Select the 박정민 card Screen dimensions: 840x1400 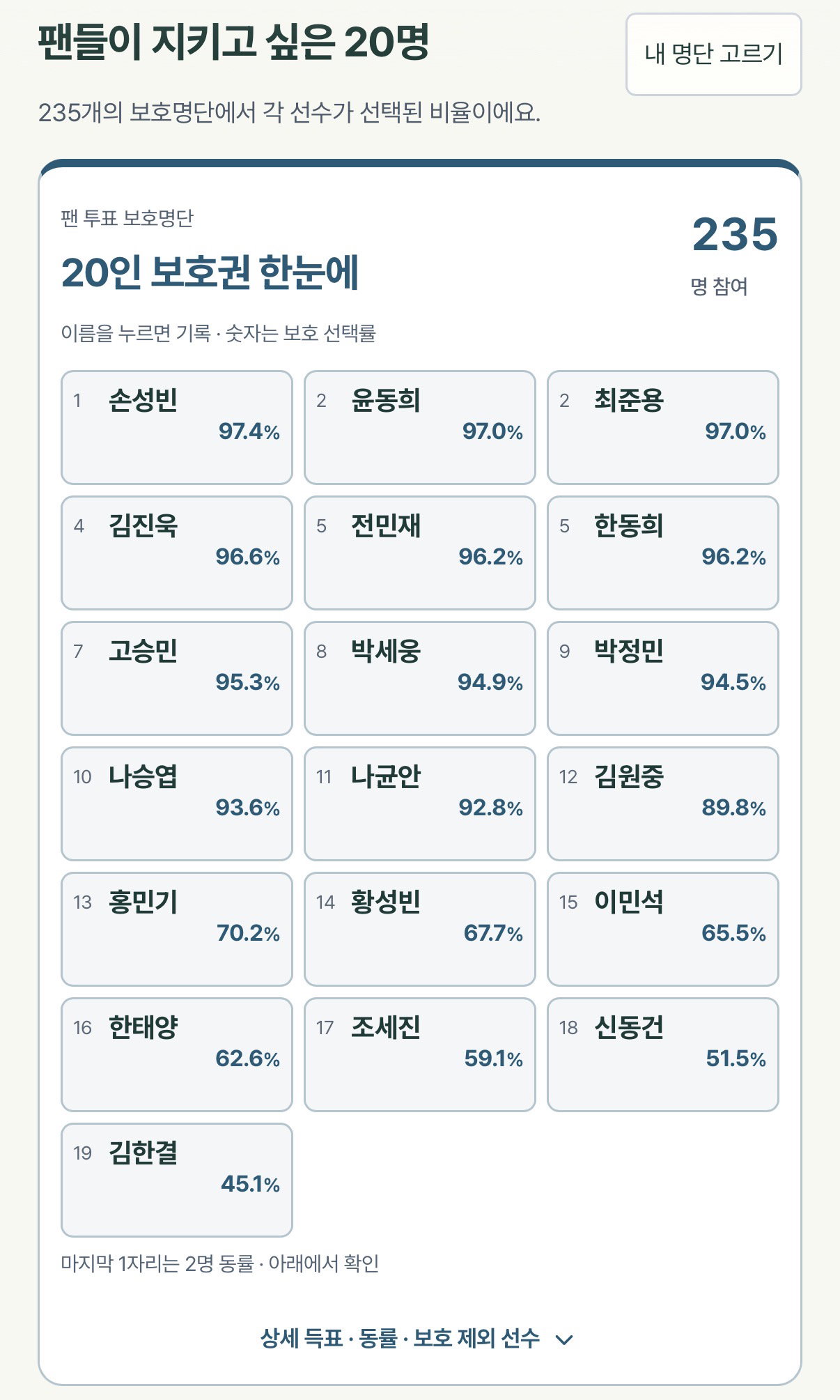click(663, 678)
